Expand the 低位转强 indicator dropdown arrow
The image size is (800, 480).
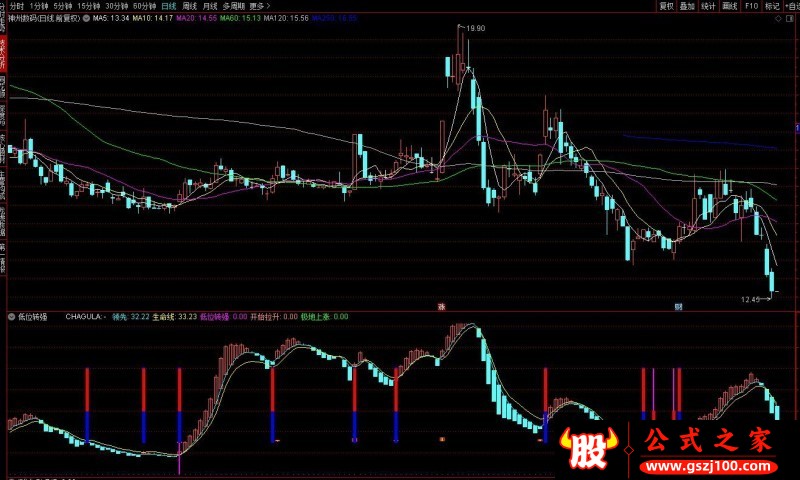[11, 317]
